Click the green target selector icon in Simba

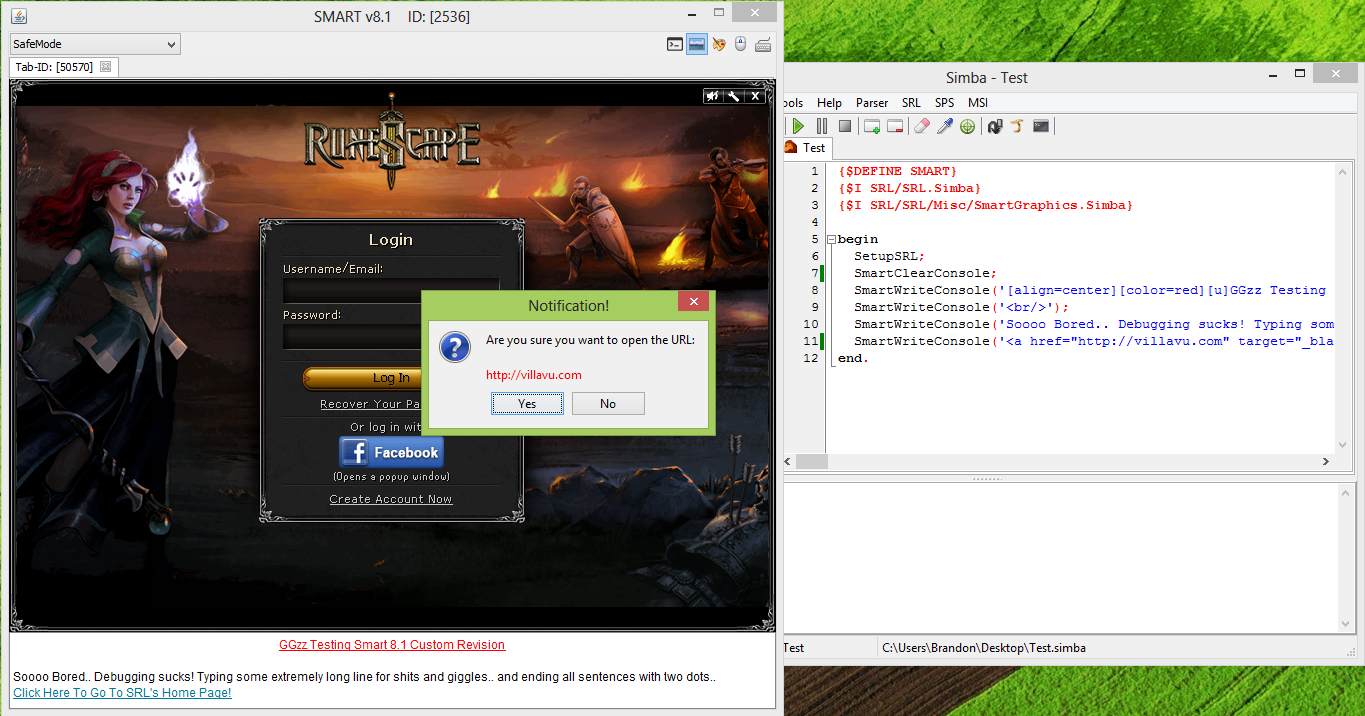(967, 126)
